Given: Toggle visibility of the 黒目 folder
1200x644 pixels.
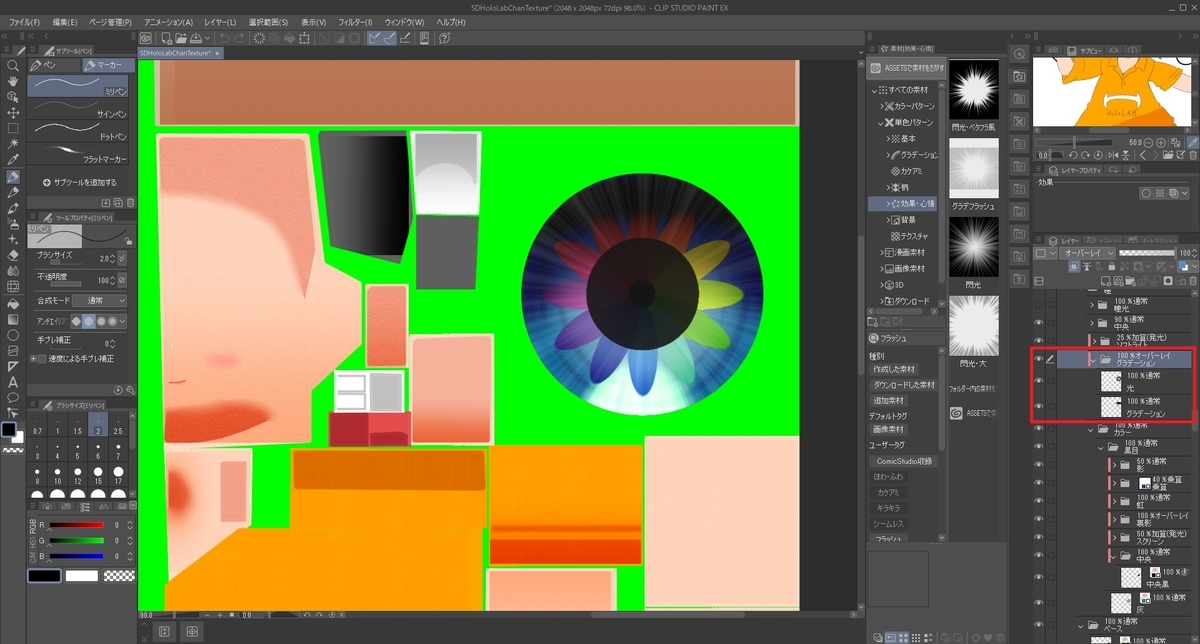Looking at the screenshot, I should (x=1038, y=447).
